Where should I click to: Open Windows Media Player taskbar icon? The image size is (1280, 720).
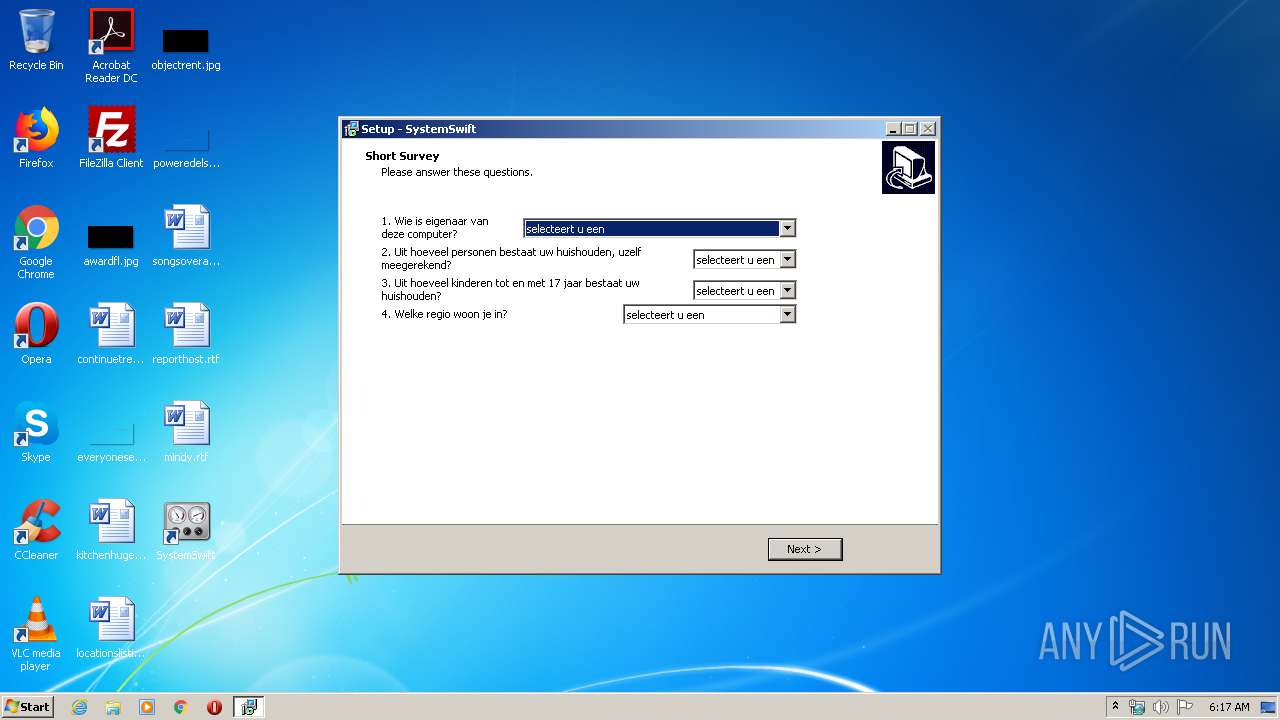click(147, 707)
